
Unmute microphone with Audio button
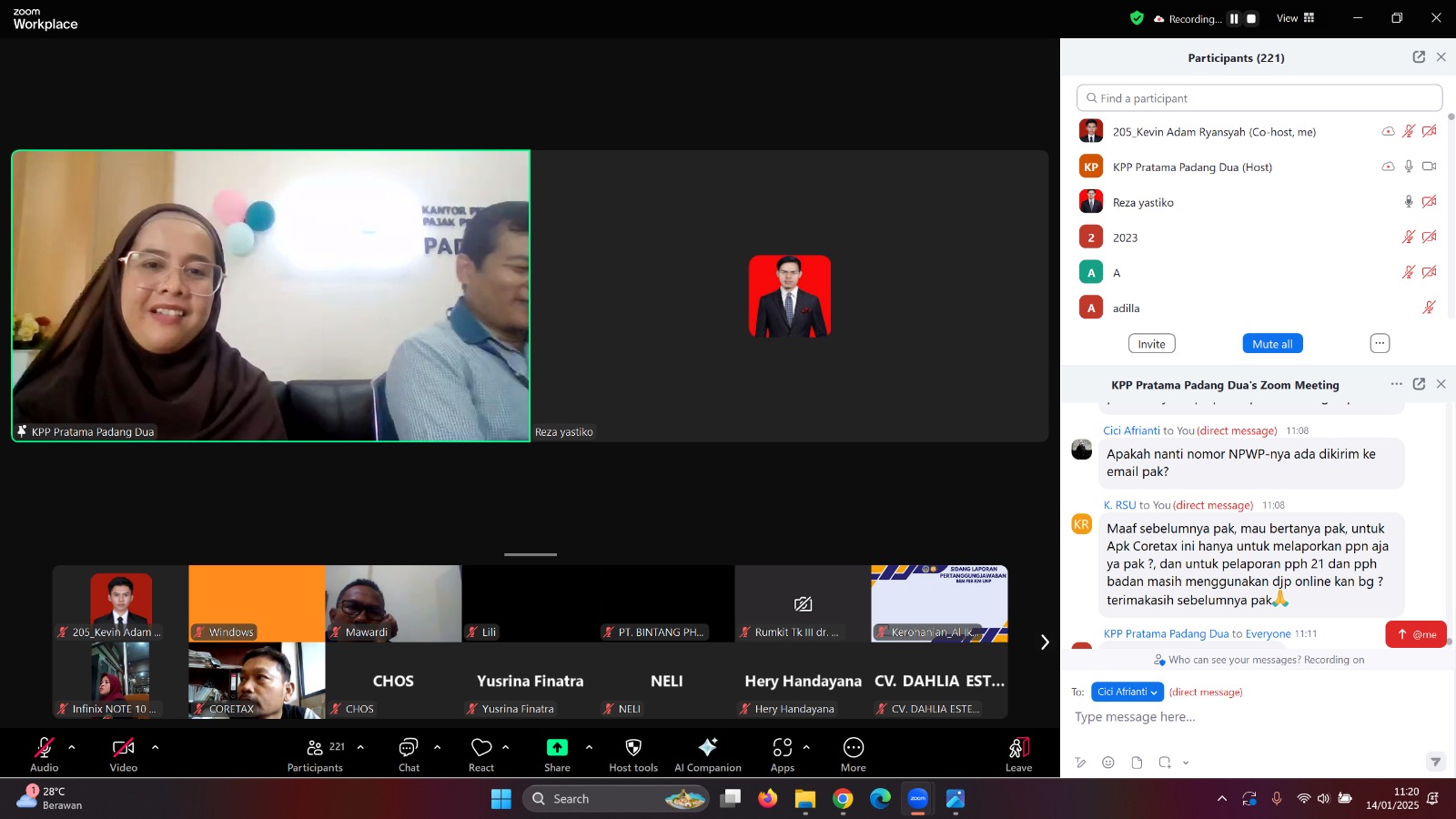pos(44,748)
